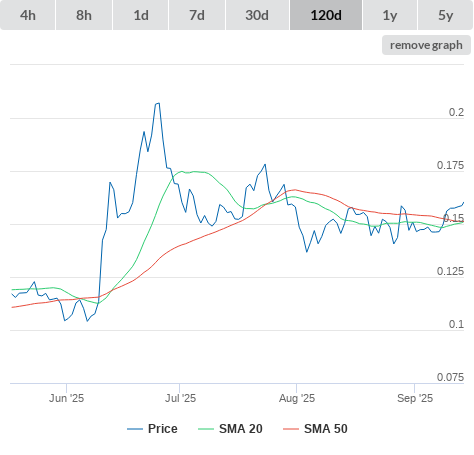Click the Aug '25 axis tick label
The width and height of the screenshot is (474, 455).
click(297, 398)
